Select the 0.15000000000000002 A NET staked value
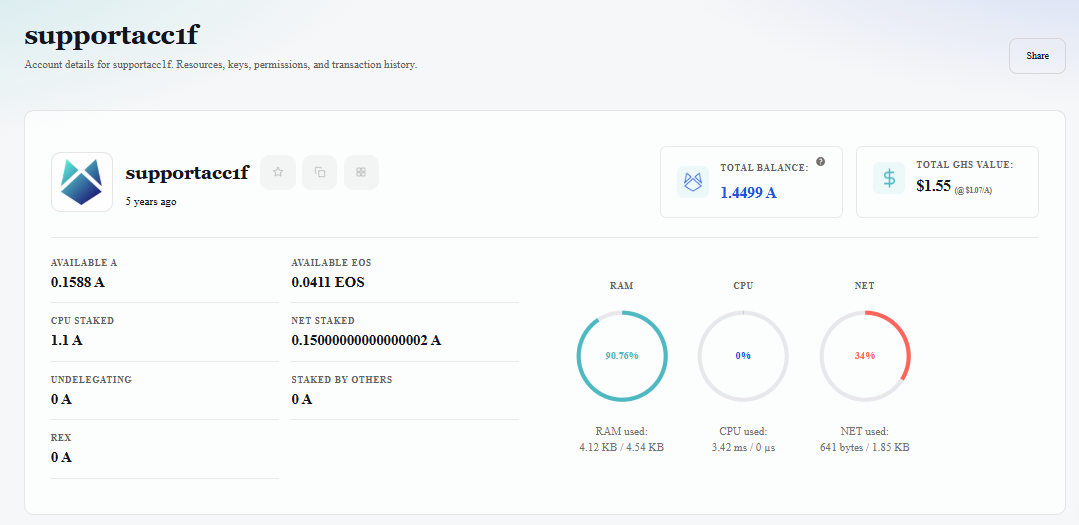1079x525 pixels. coord(366,340)
